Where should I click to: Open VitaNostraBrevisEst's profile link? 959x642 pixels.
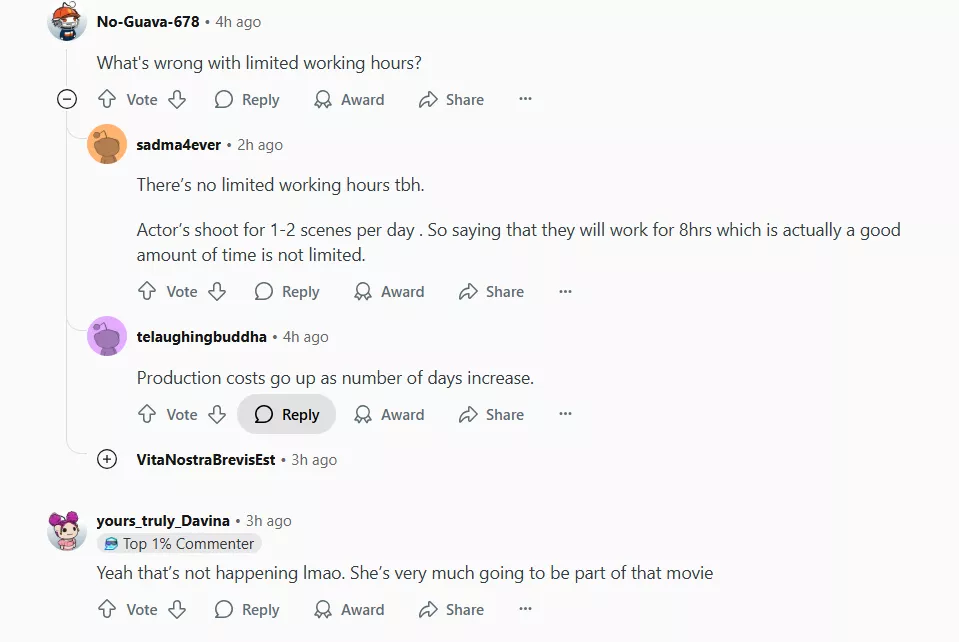coord(206,460)
